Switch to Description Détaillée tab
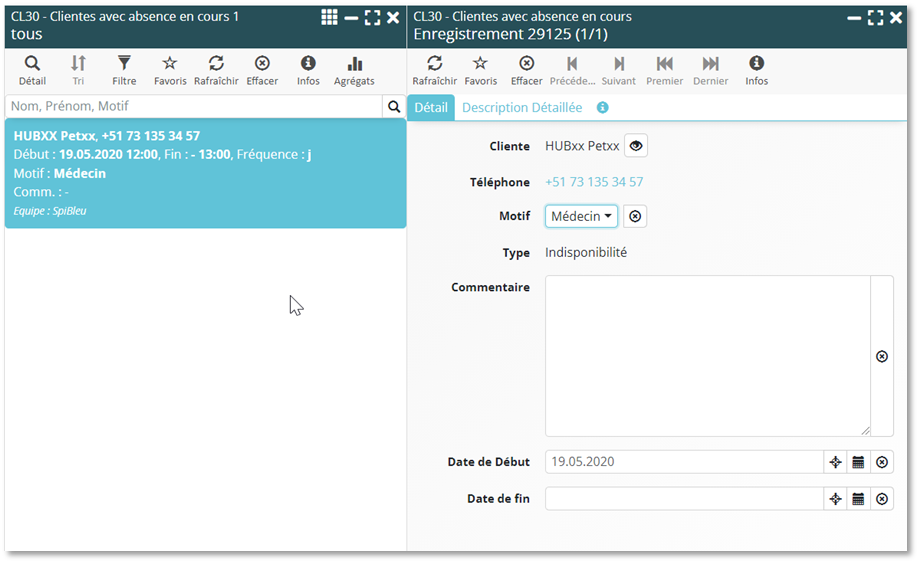 pos(521,108)
